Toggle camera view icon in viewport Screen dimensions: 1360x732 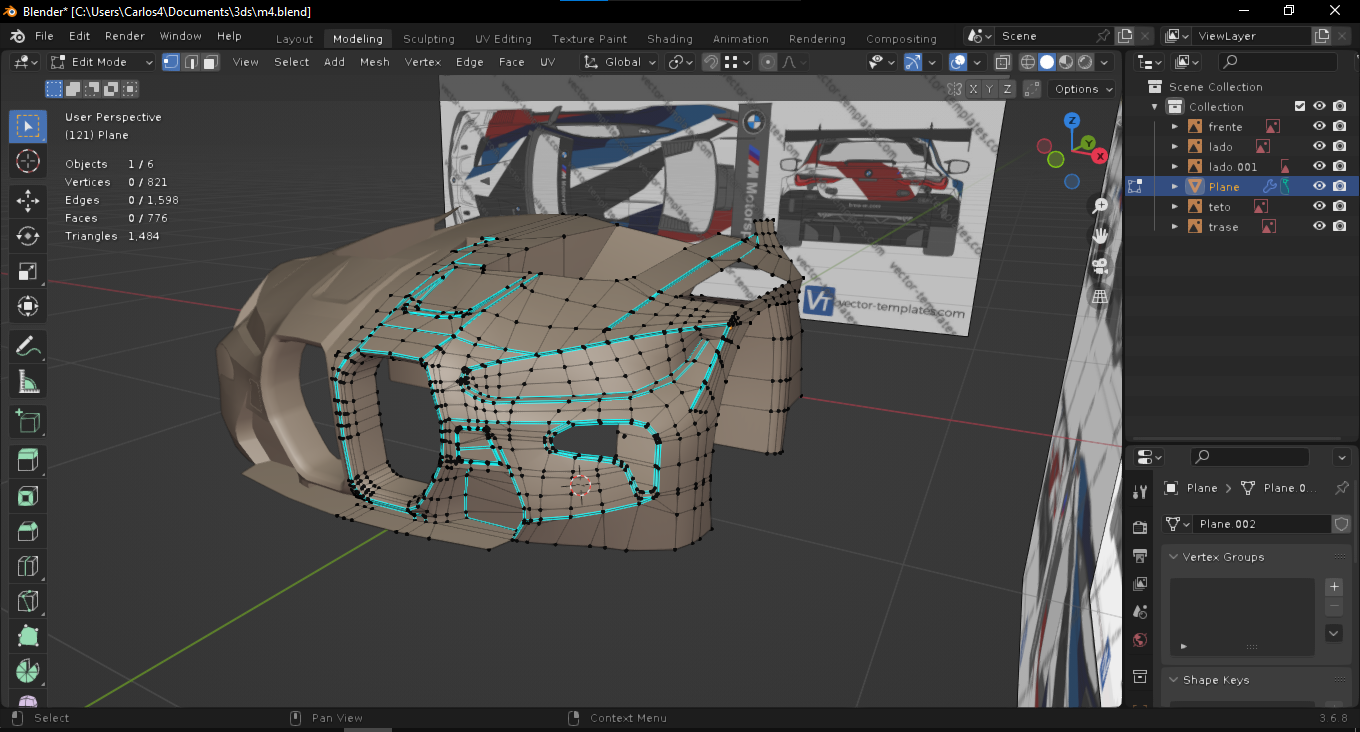pos(1100,266)
